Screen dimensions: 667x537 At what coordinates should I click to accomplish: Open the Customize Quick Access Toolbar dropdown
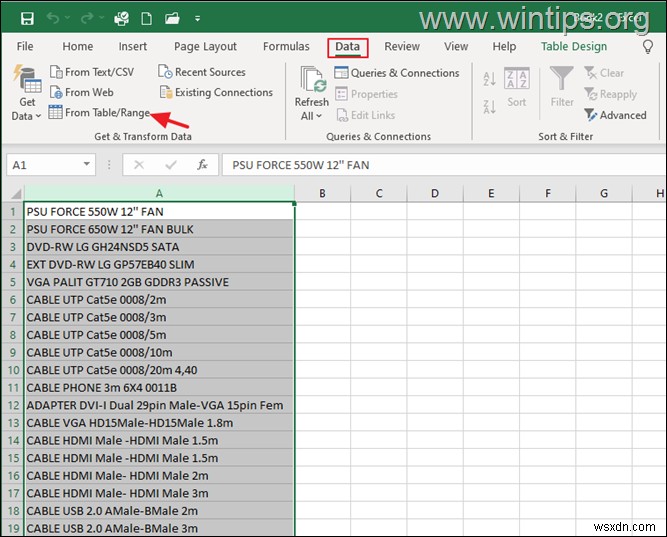(x=197, y=19)
